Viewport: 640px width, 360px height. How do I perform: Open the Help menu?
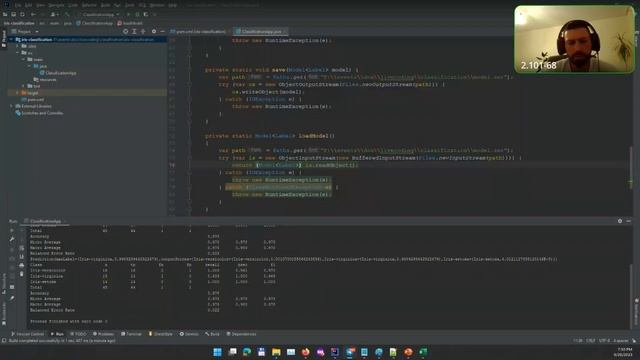pos(173,5)
